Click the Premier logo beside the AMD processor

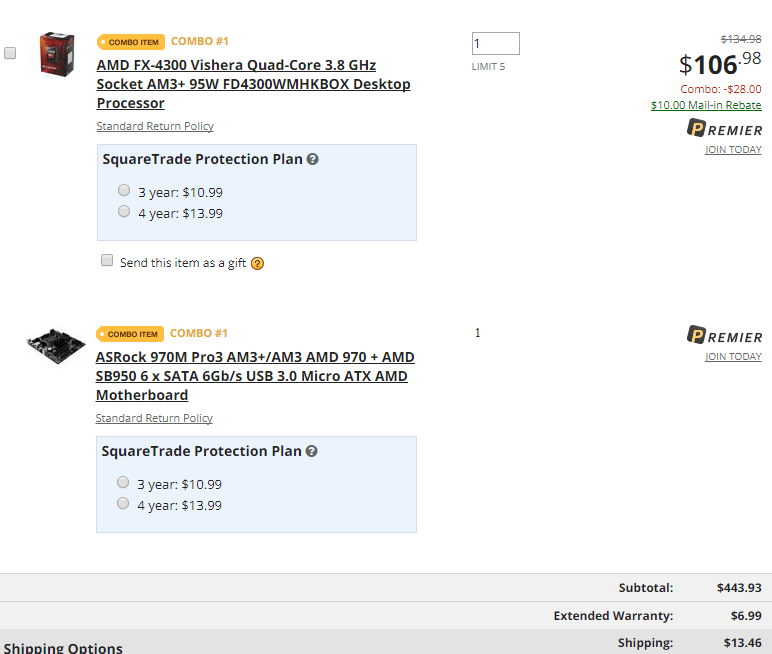(x=724, y=129)
